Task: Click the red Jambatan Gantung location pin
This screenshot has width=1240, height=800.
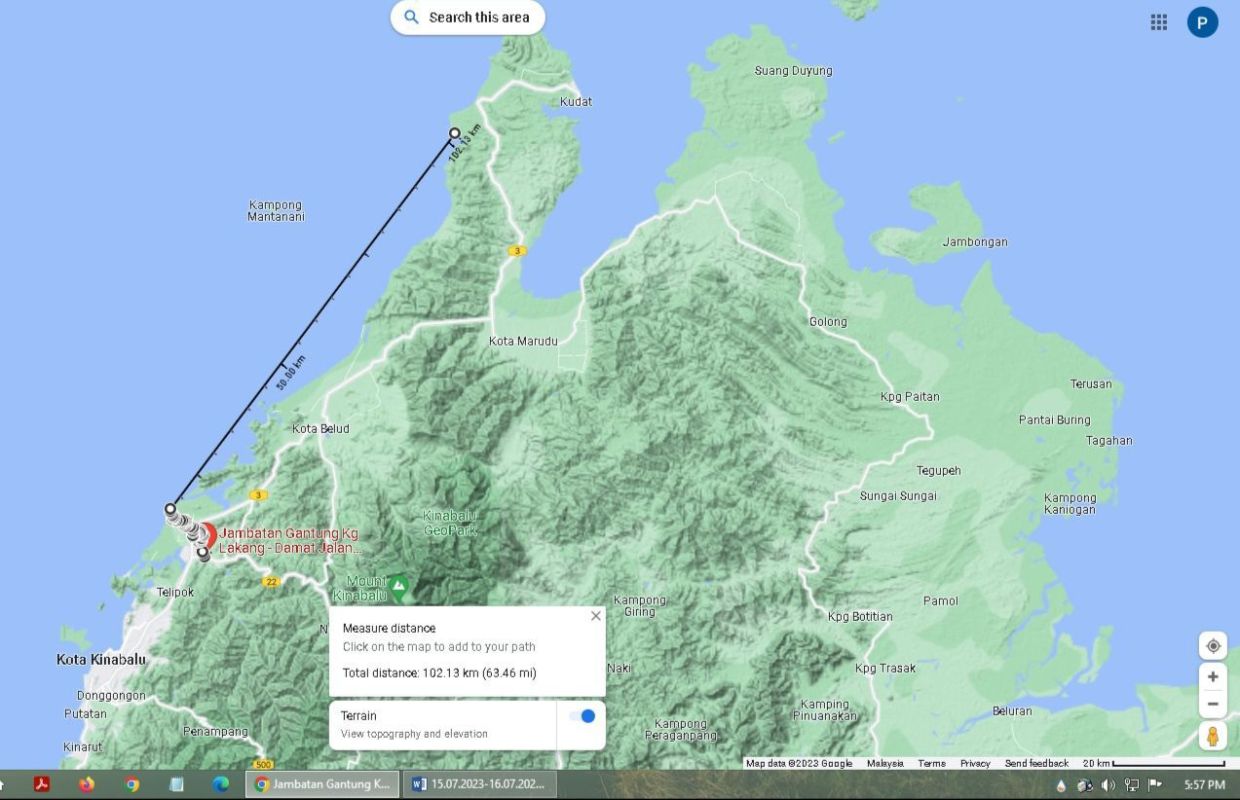Action: [x=208, y=536]
